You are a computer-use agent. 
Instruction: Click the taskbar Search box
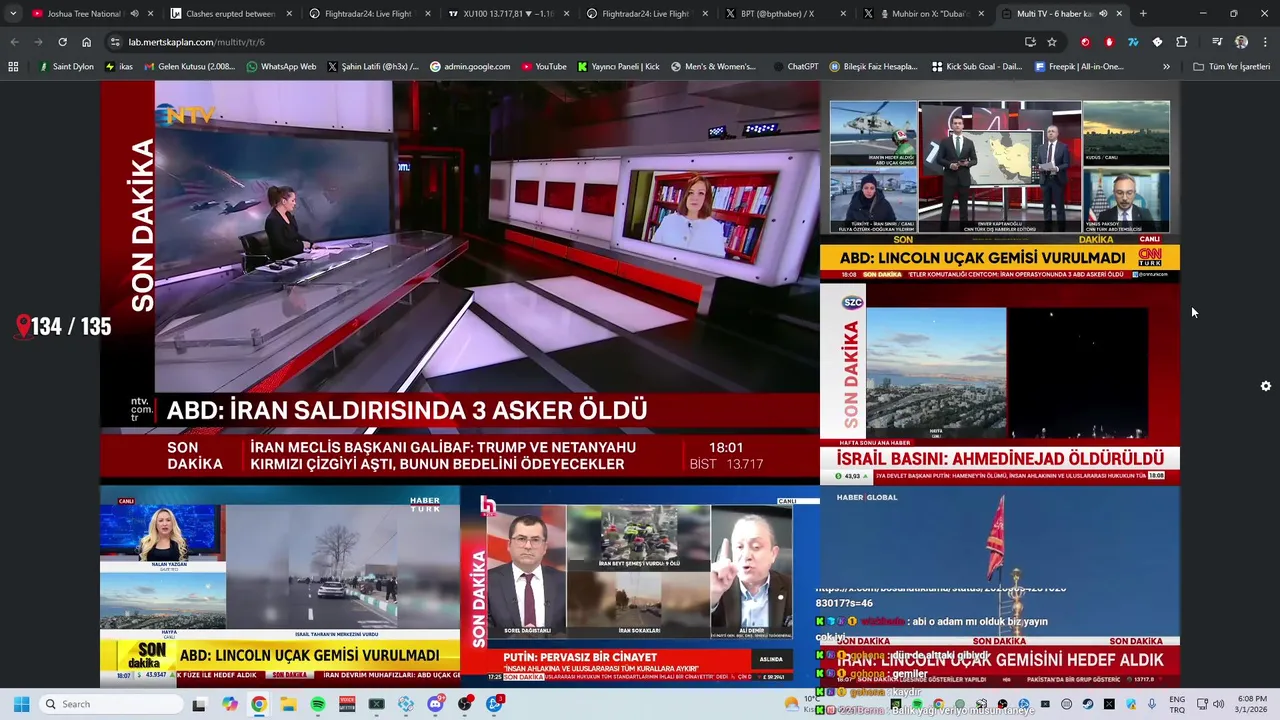point(109,704)
